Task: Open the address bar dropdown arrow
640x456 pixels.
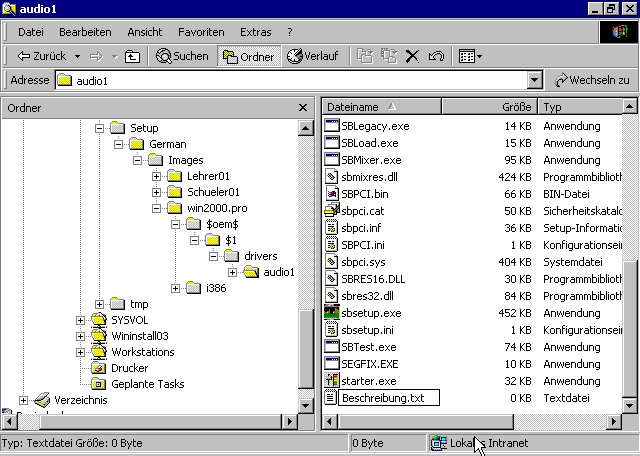Action: click(534, 80)
